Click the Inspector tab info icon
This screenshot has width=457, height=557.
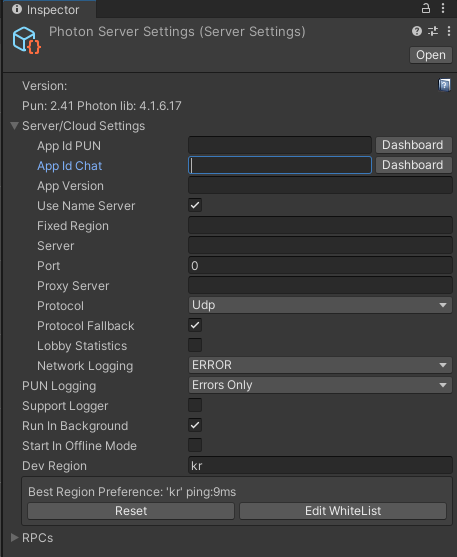tap(17, 9)
